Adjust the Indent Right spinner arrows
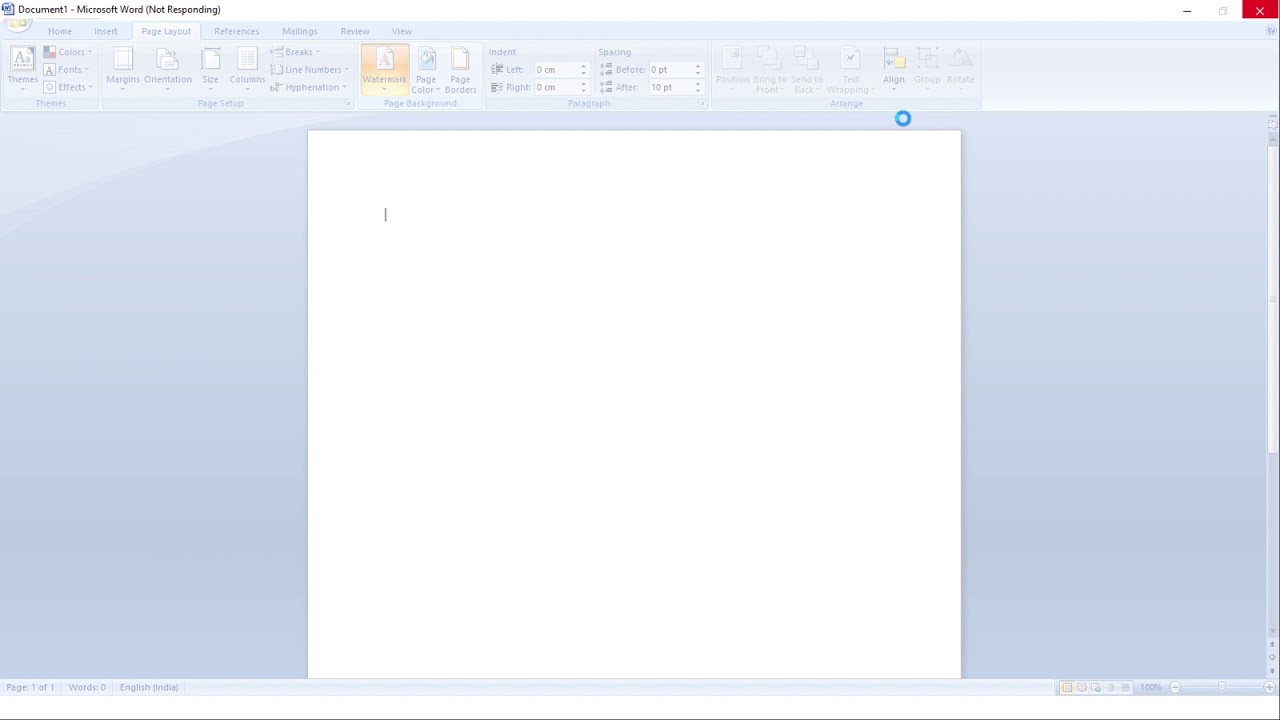 (x=583, y=87)
